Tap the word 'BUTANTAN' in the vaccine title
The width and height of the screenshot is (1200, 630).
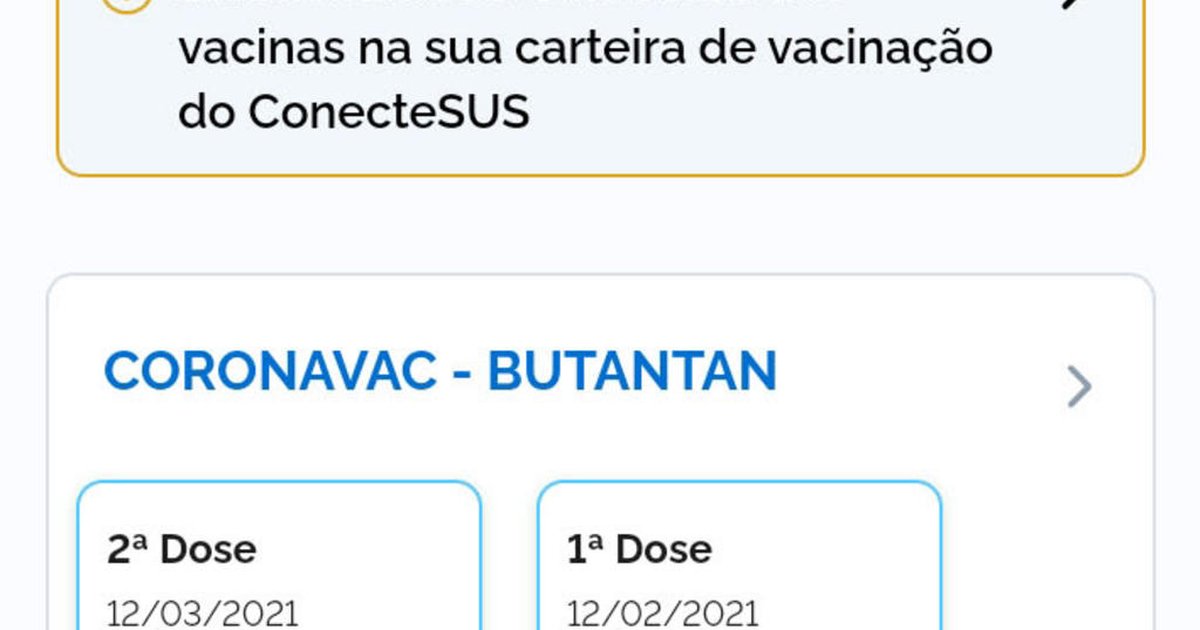(x=632, y=372)
